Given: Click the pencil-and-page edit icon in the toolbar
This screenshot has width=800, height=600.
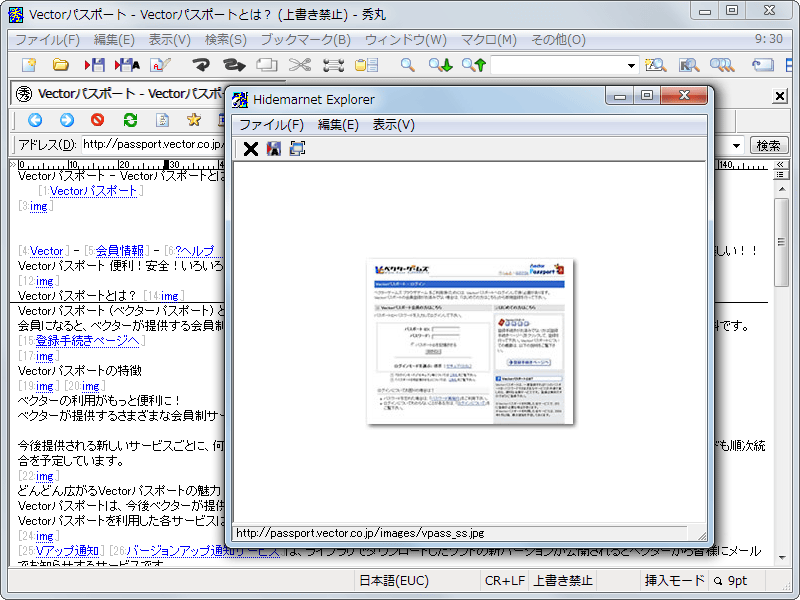Looking at the screenshot, I should tap(160, 65).
